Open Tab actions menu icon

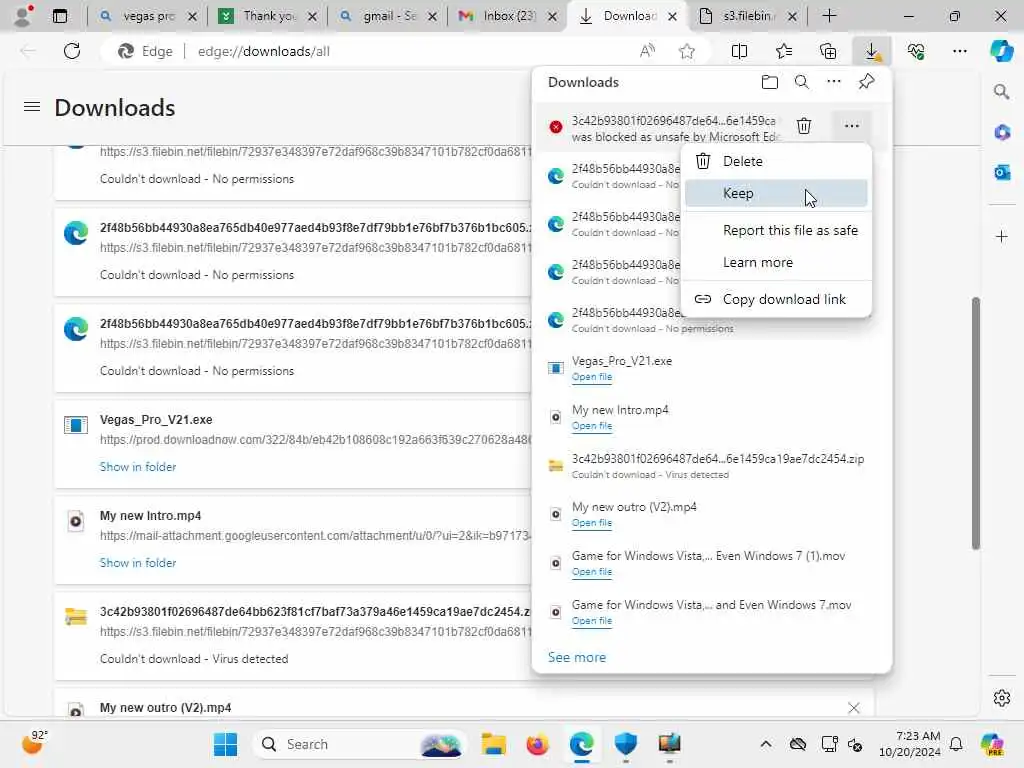click(x=59, y=16)
